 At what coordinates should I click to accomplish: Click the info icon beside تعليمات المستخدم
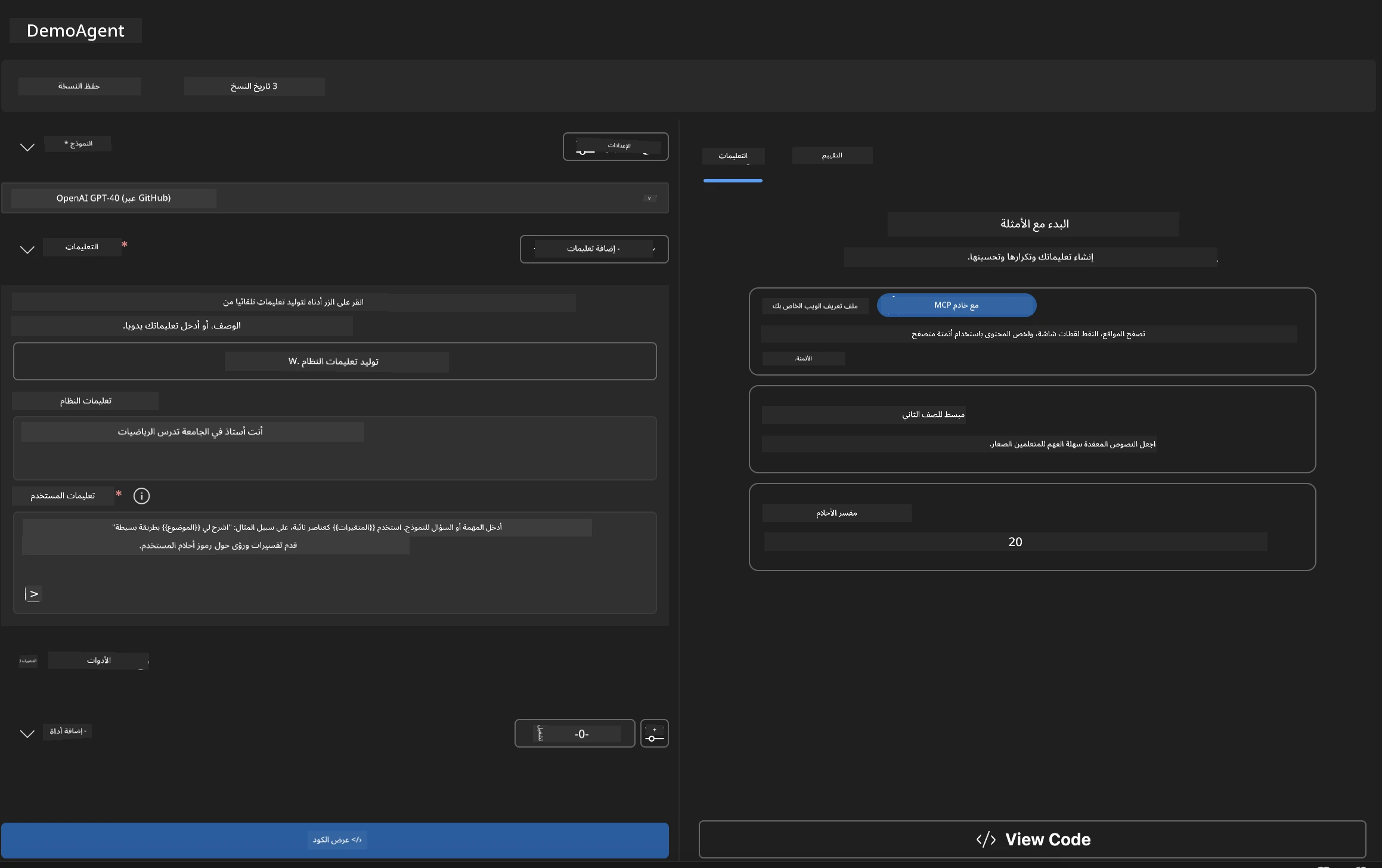click(141, 495)
